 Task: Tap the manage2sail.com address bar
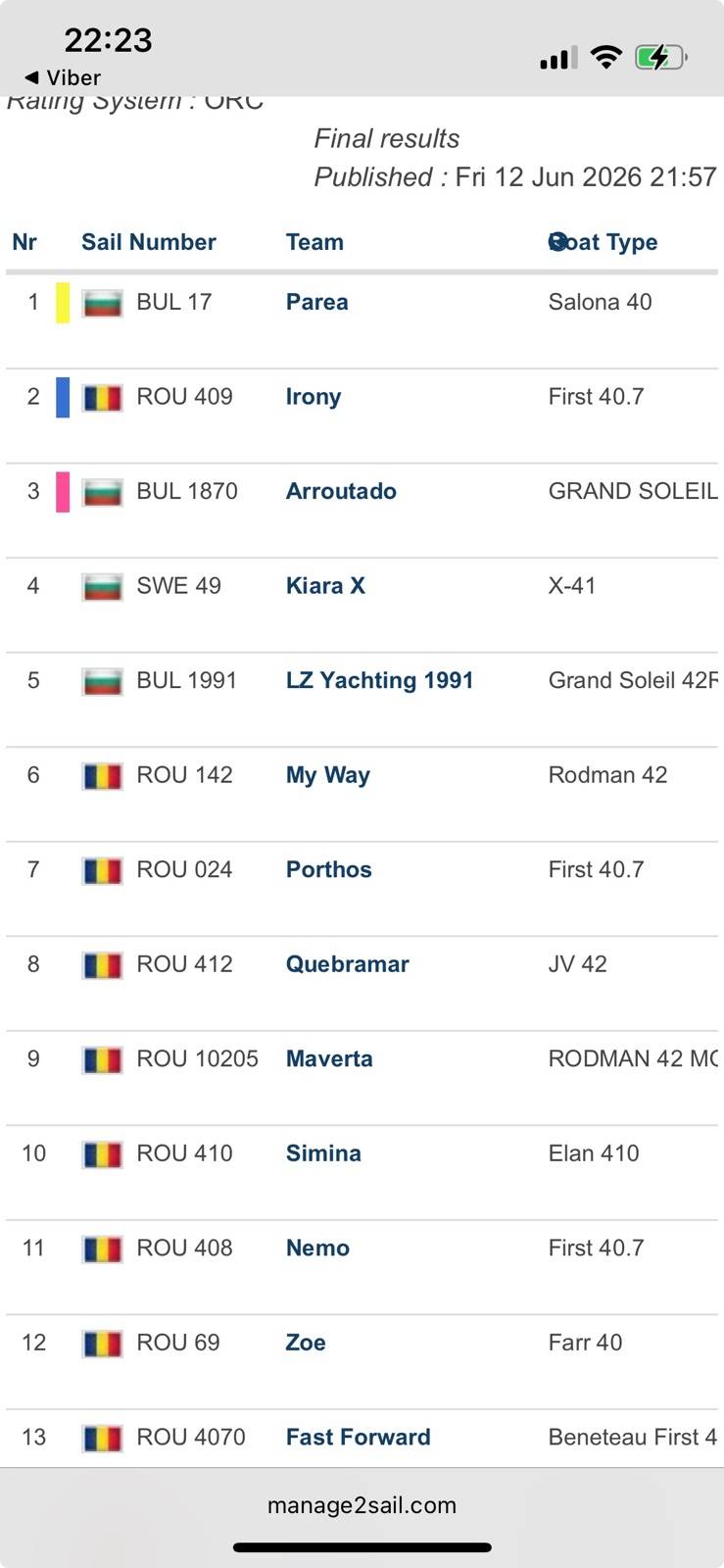(362, 1505)
